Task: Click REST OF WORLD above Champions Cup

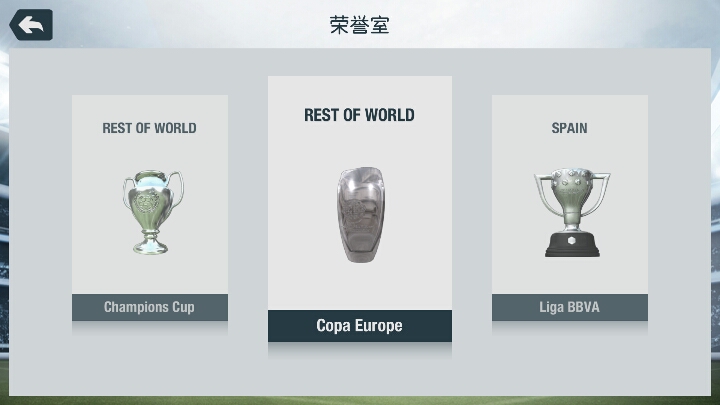Action: [149, 128]
